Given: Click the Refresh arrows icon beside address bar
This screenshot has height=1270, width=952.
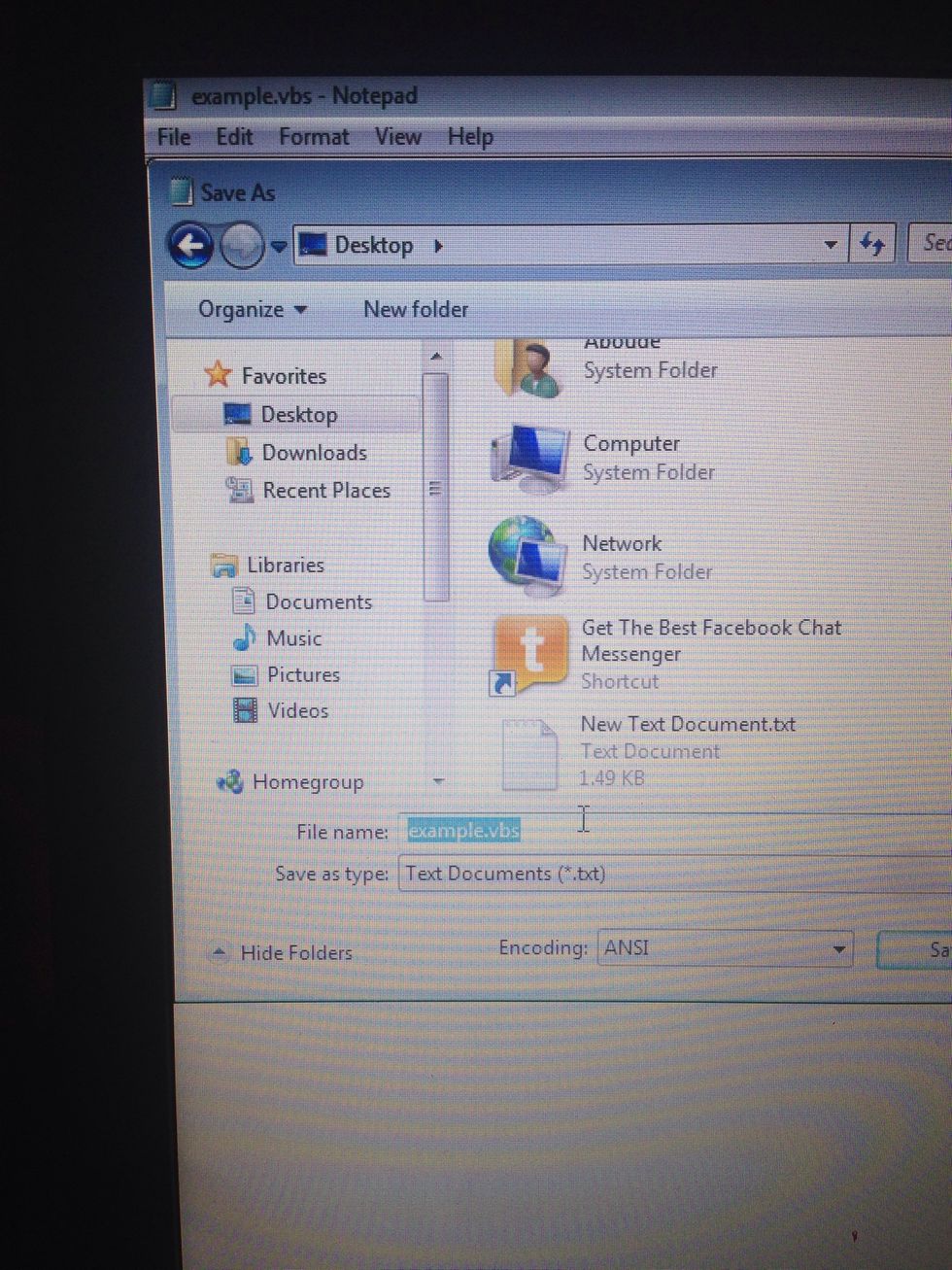Looking at the screenshot, I should tap(871, 245).
